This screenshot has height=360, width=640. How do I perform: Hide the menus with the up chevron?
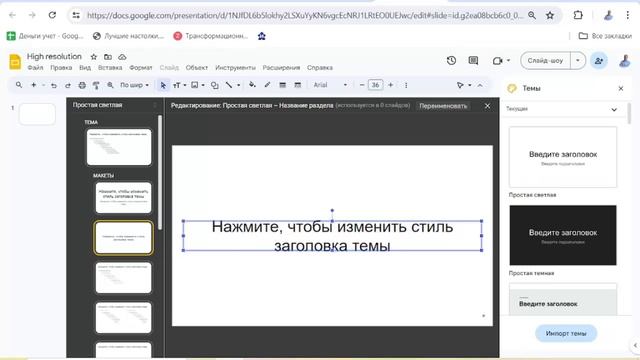(480, 85)
